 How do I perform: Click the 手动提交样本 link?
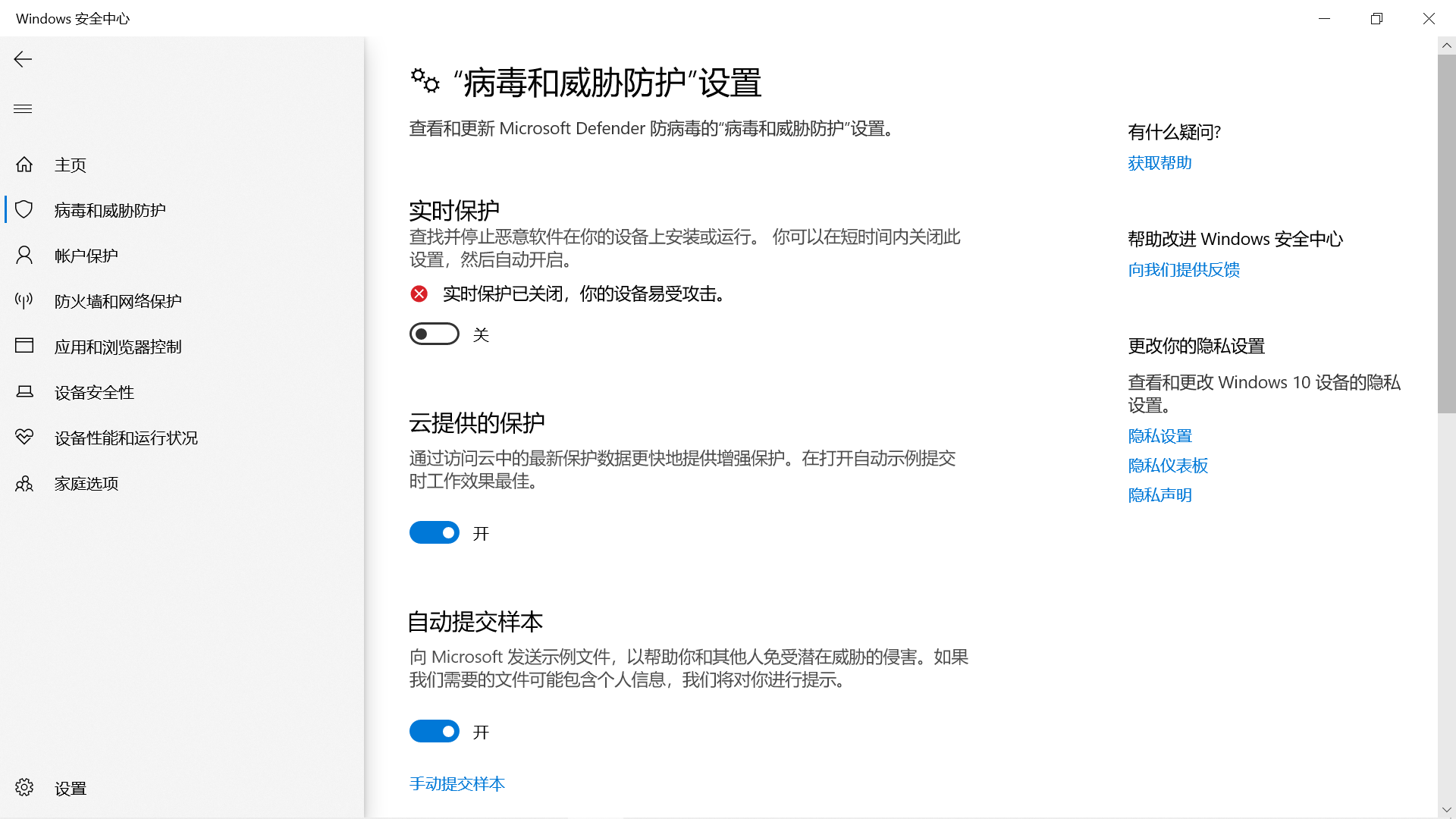point(457,783)
